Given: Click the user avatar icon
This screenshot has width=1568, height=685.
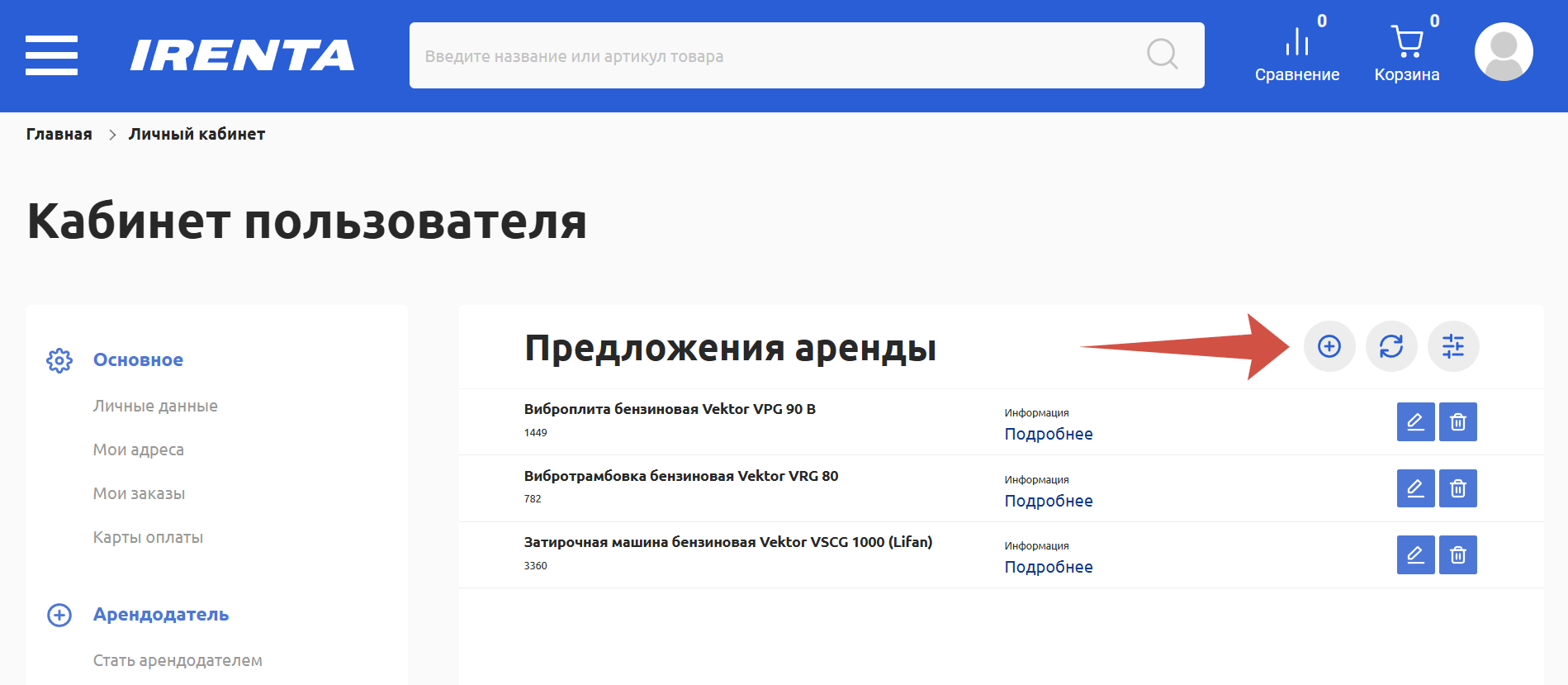Looking at the screenshot, I should (x=1504, y=52).
